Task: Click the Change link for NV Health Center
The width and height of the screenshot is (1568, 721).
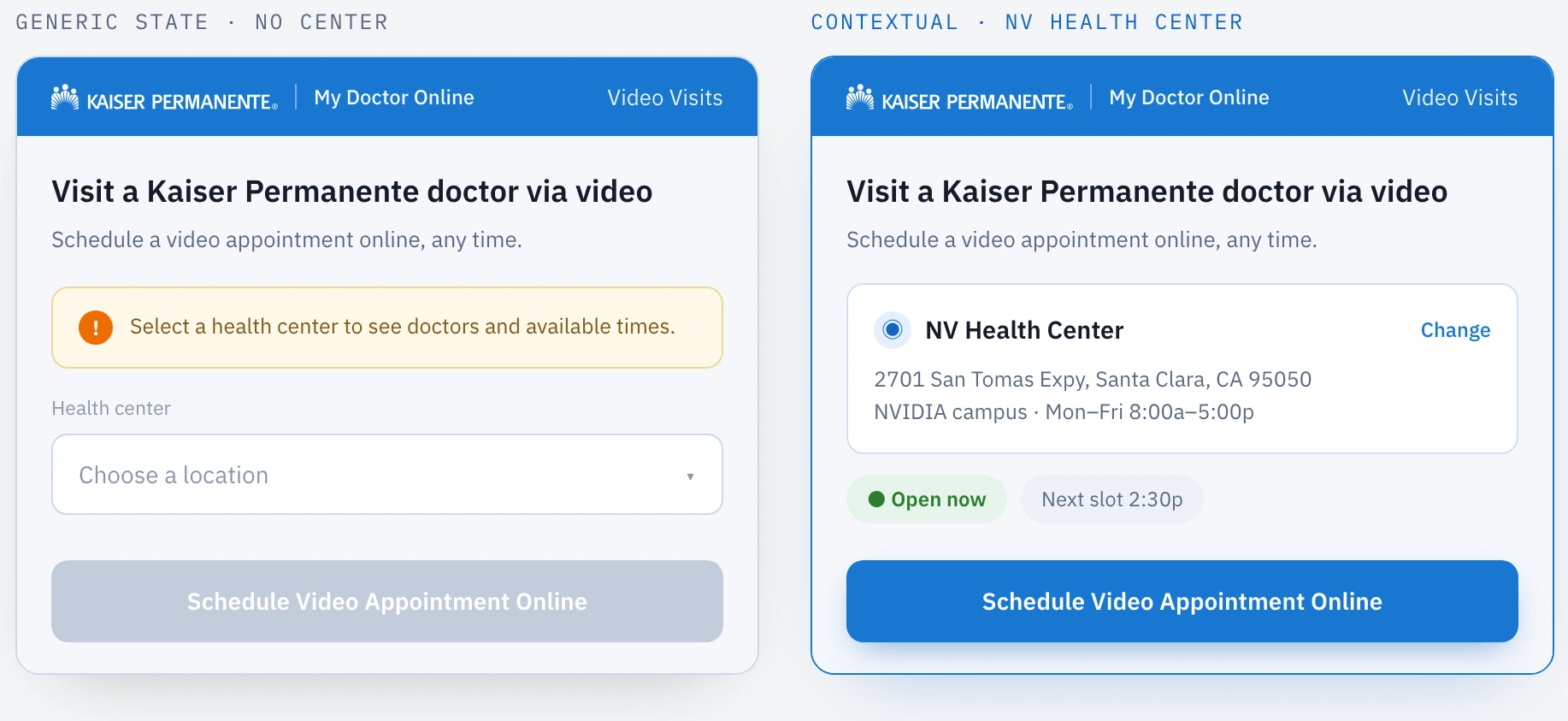Action: (x=1455, y=330)
